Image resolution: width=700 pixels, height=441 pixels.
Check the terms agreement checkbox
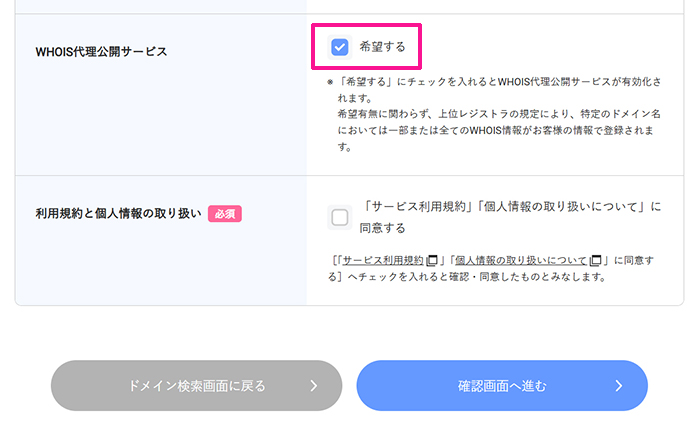point(340,217)
